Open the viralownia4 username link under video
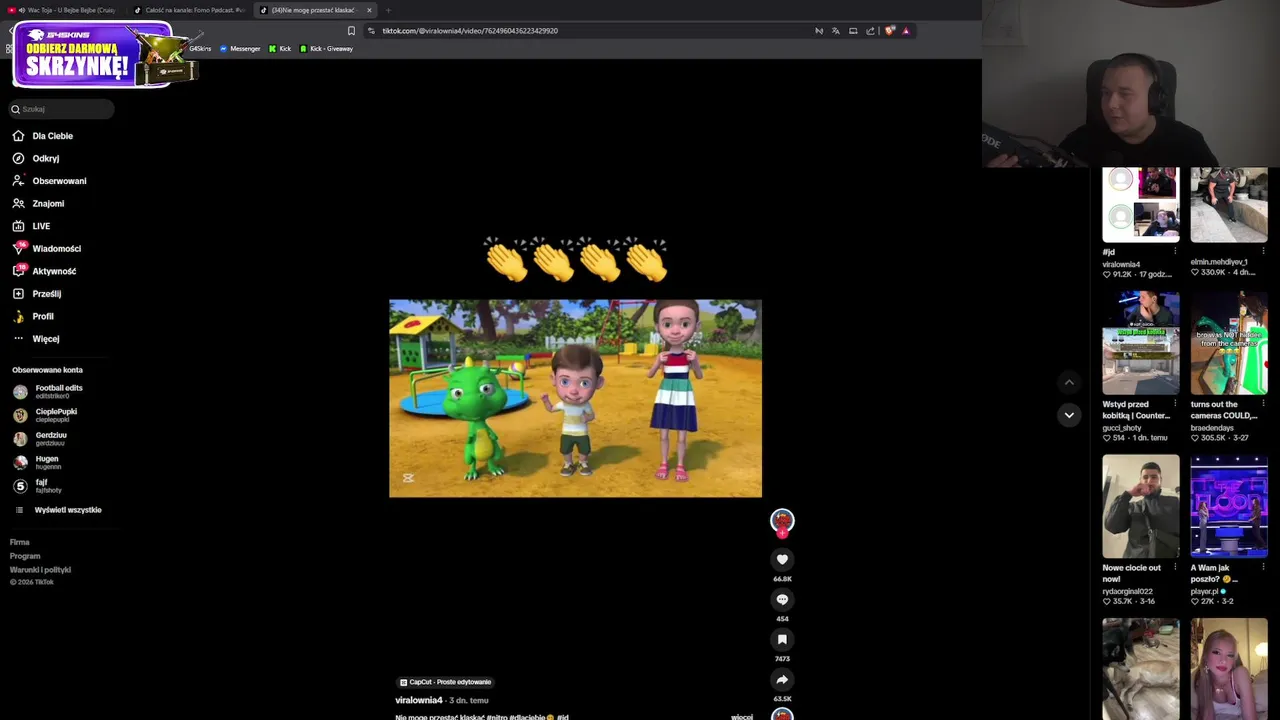The width and height of the screenshot is (1280, 720). coord(419,700)
